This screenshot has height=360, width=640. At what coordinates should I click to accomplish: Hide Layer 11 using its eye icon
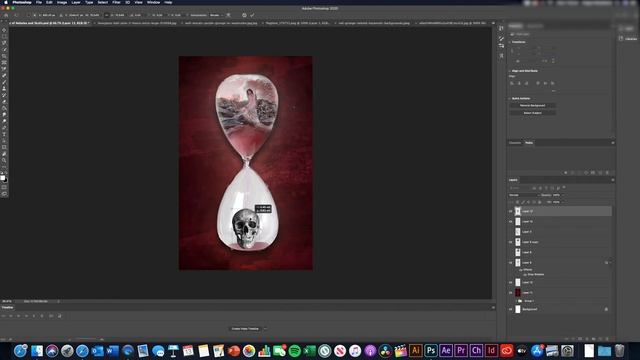pyautogui.click(x=511, y=293)
